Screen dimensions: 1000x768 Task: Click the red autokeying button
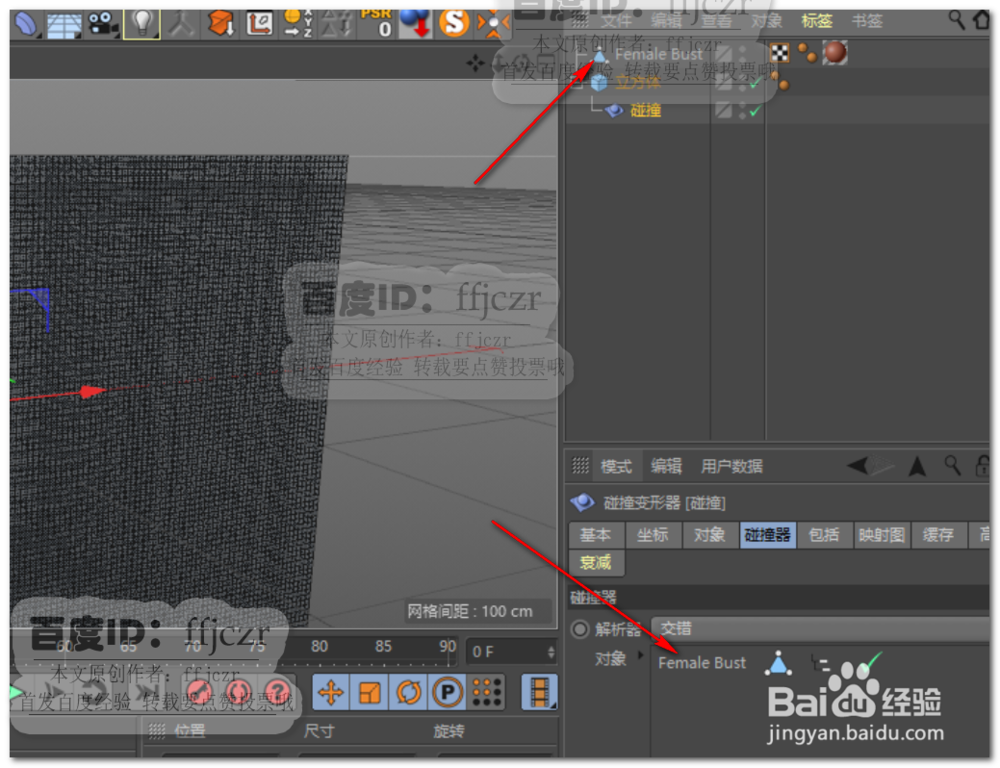239,691
